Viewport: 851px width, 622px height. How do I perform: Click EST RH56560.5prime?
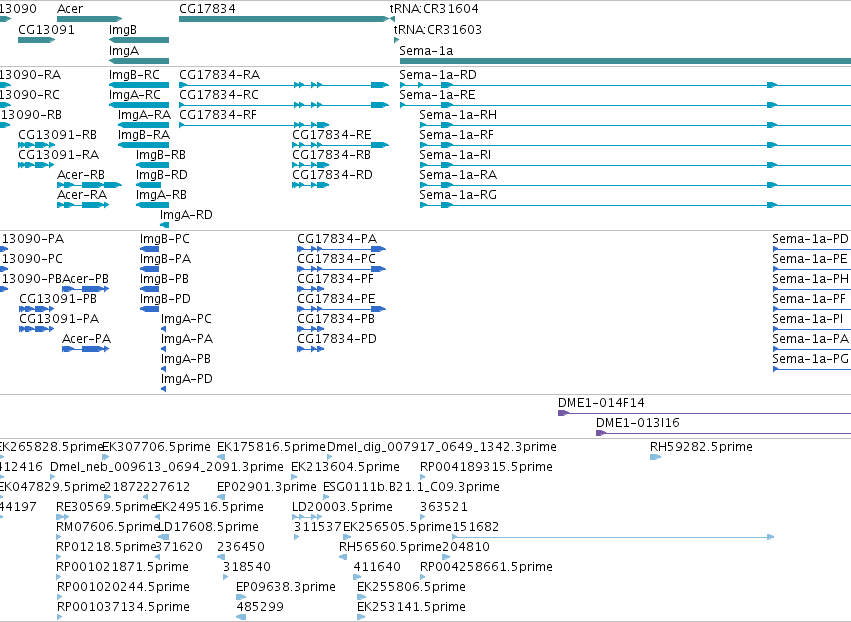point(343,557)
